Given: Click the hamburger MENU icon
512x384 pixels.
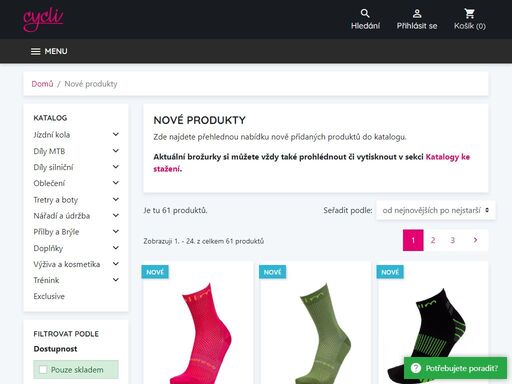Looking at the screenshot, I should [x=35, y=51].
